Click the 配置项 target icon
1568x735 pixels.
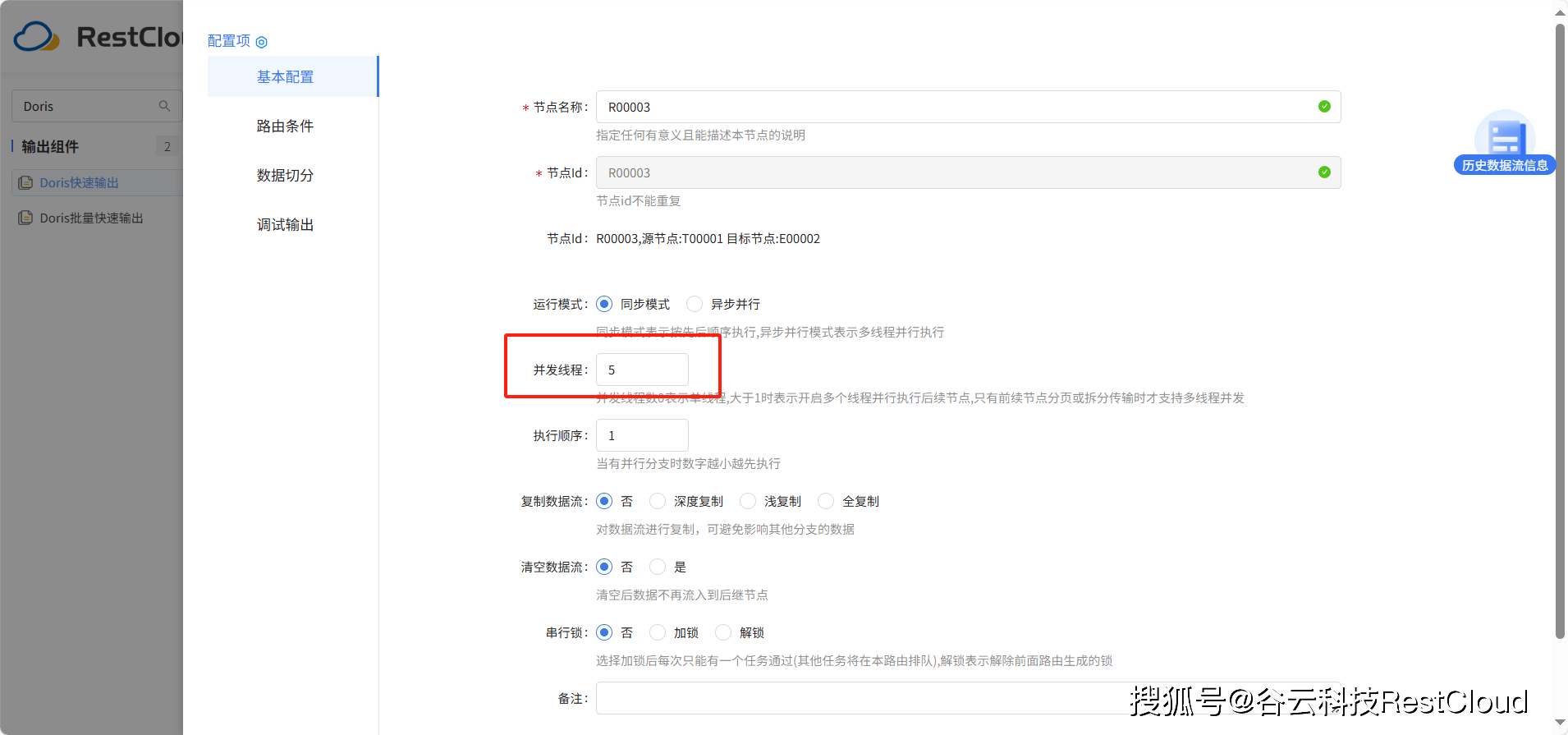coord(262,42)
